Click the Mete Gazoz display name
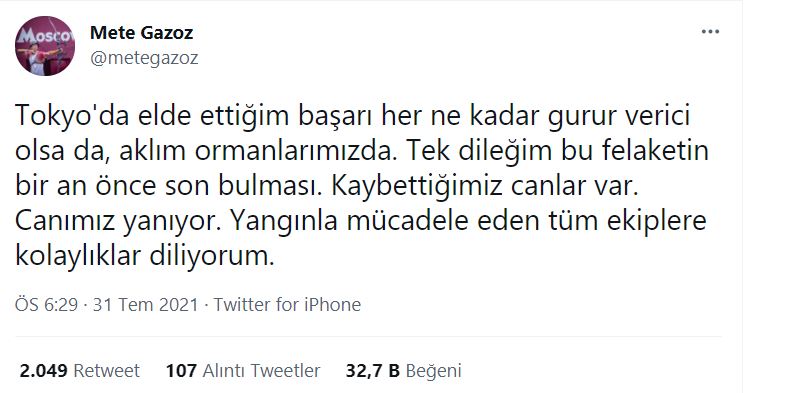Screen dimensions: 785x393 [141, 33]
